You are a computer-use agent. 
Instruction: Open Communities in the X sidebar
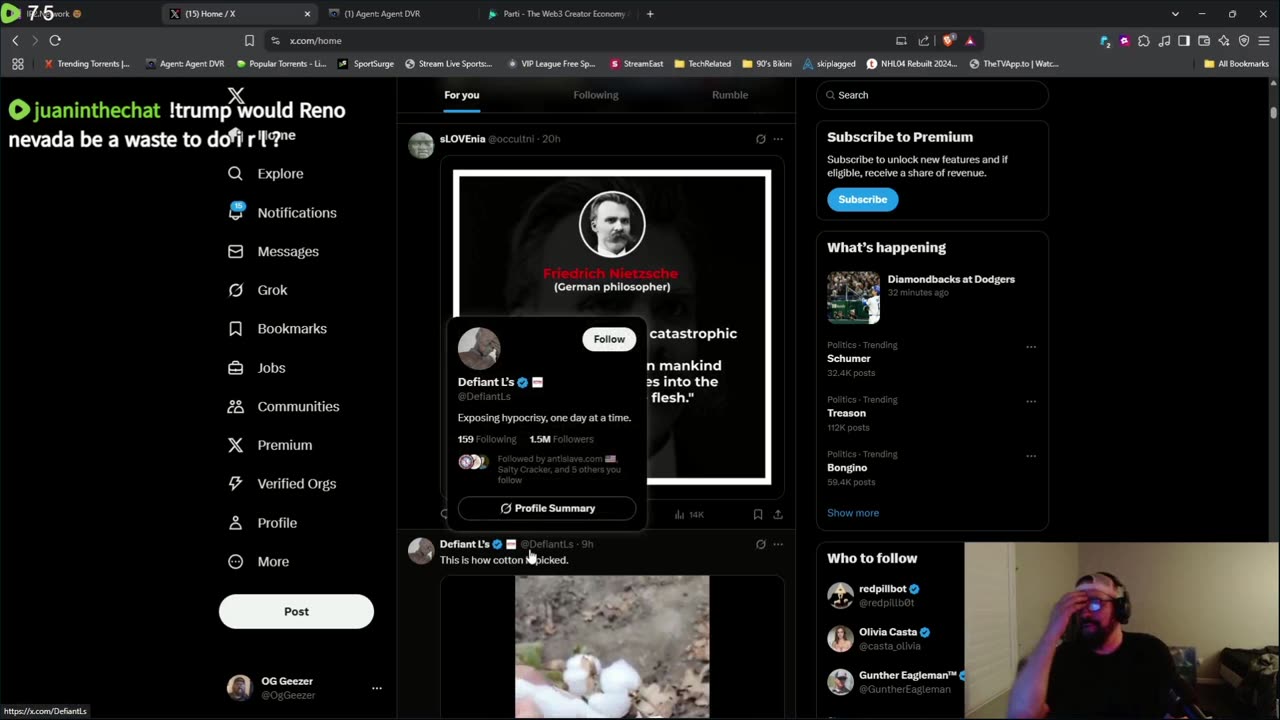pyautogui.click(x=283, y=406)
